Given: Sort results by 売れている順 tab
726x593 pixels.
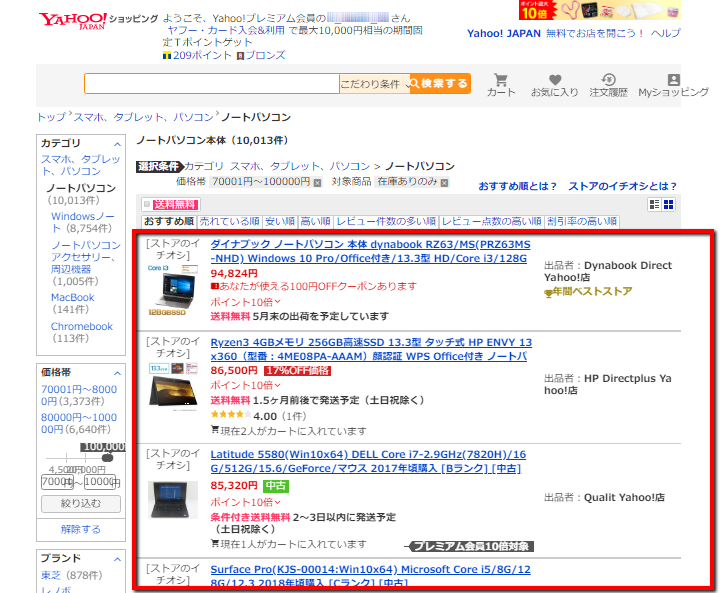Looking at the screenshot, I should (x=229, y=221).
